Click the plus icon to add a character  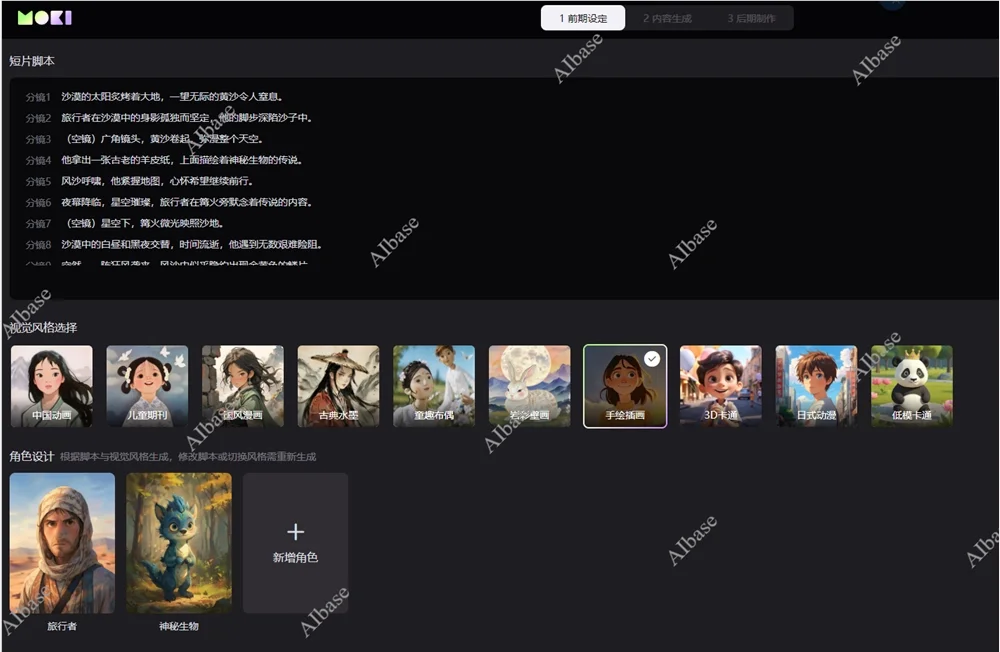click(295, 532)
